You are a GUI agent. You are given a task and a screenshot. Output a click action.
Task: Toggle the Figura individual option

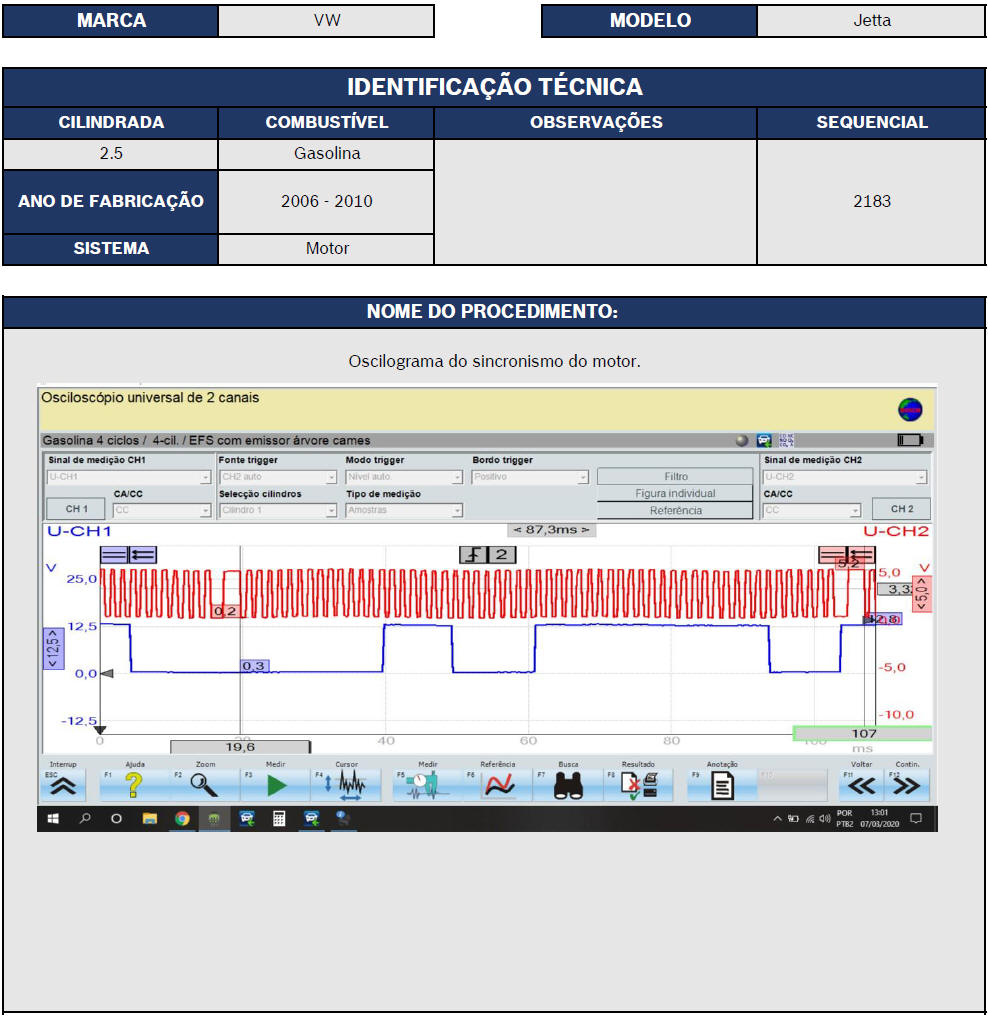coord(675,493)
